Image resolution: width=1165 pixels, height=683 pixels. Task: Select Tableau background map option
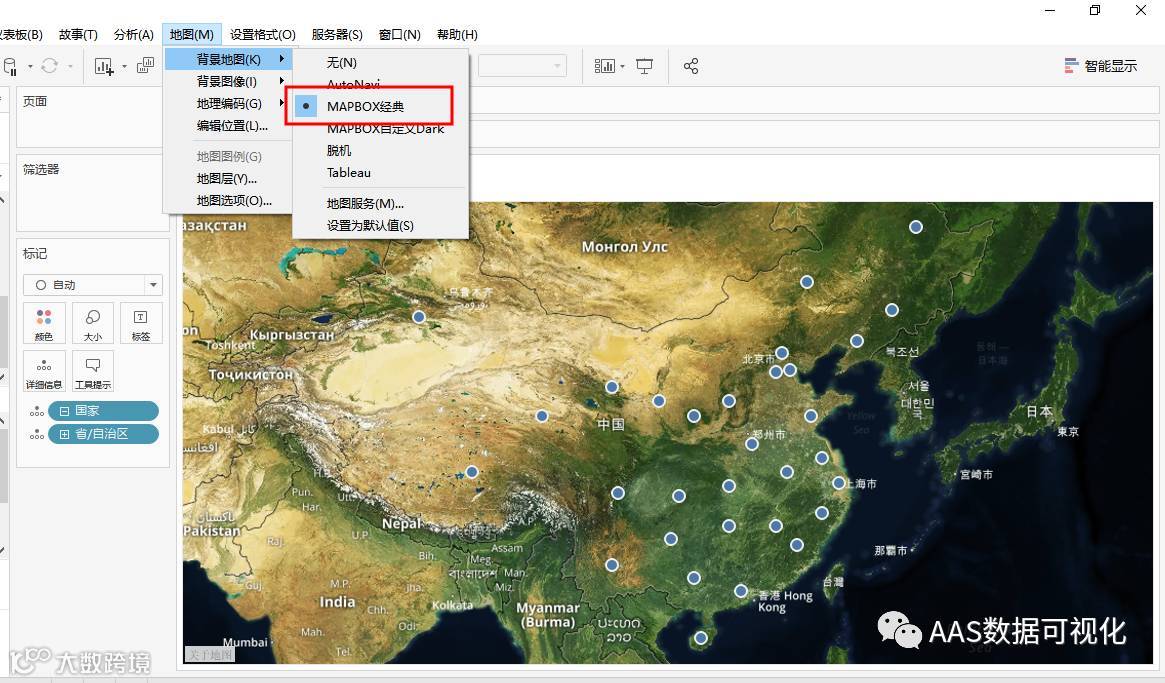(380, 172)
